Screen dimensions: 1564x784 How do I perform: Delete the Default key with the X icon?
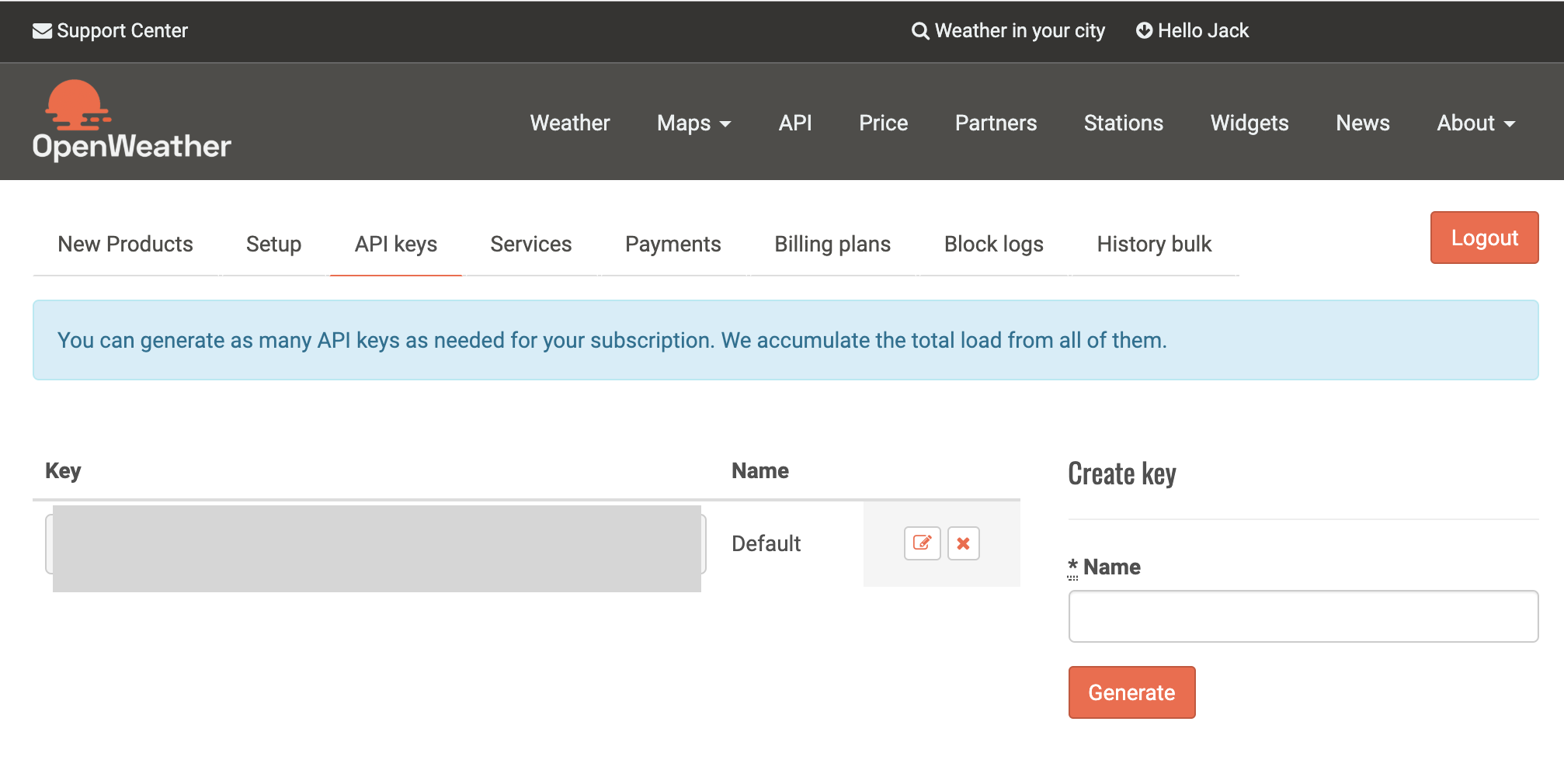pyautogui.click(x=963, y=543)
